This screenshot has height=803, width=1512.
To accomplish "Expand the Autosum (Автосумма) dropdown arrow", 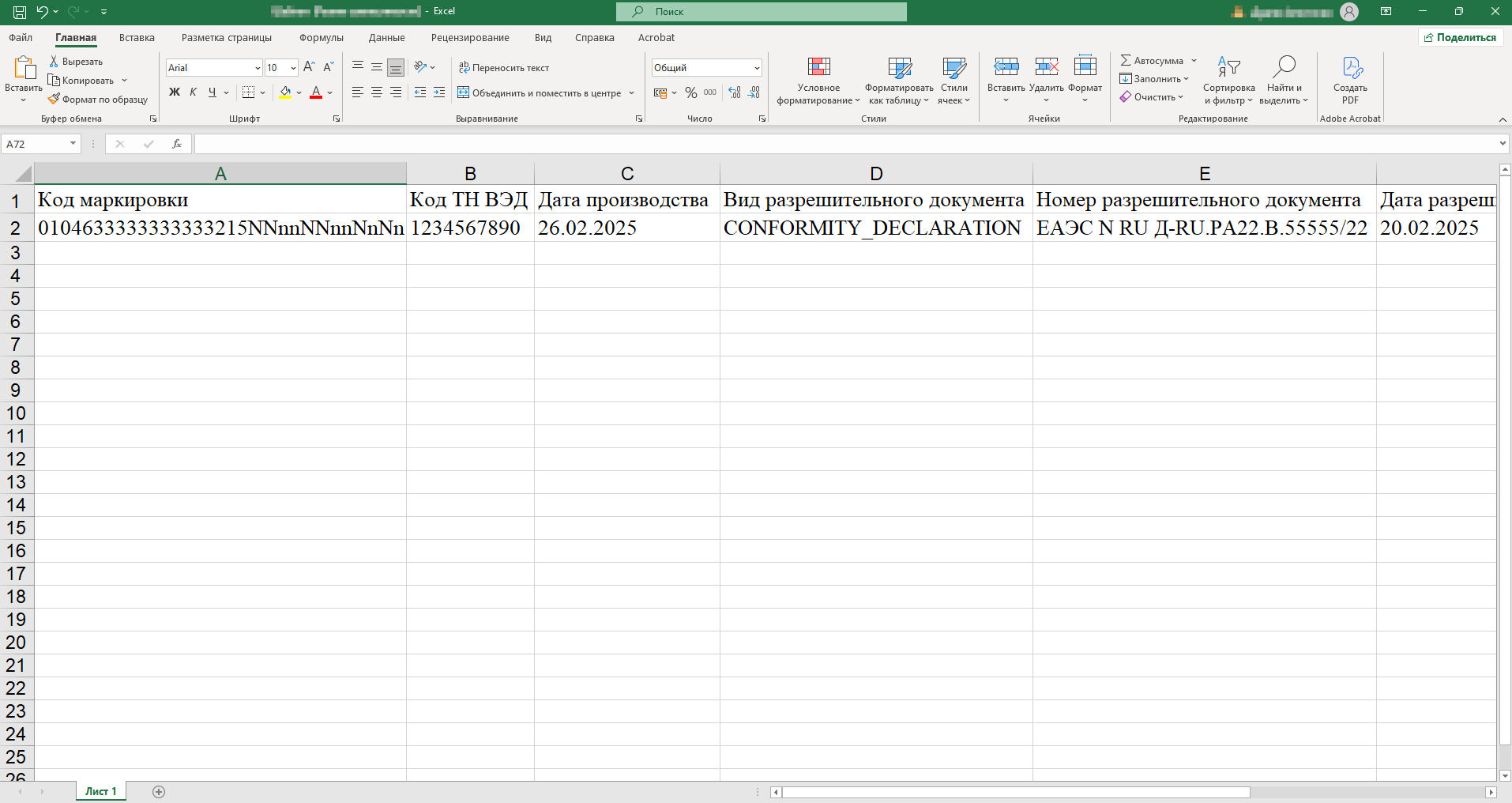I will coord(1194,61).
